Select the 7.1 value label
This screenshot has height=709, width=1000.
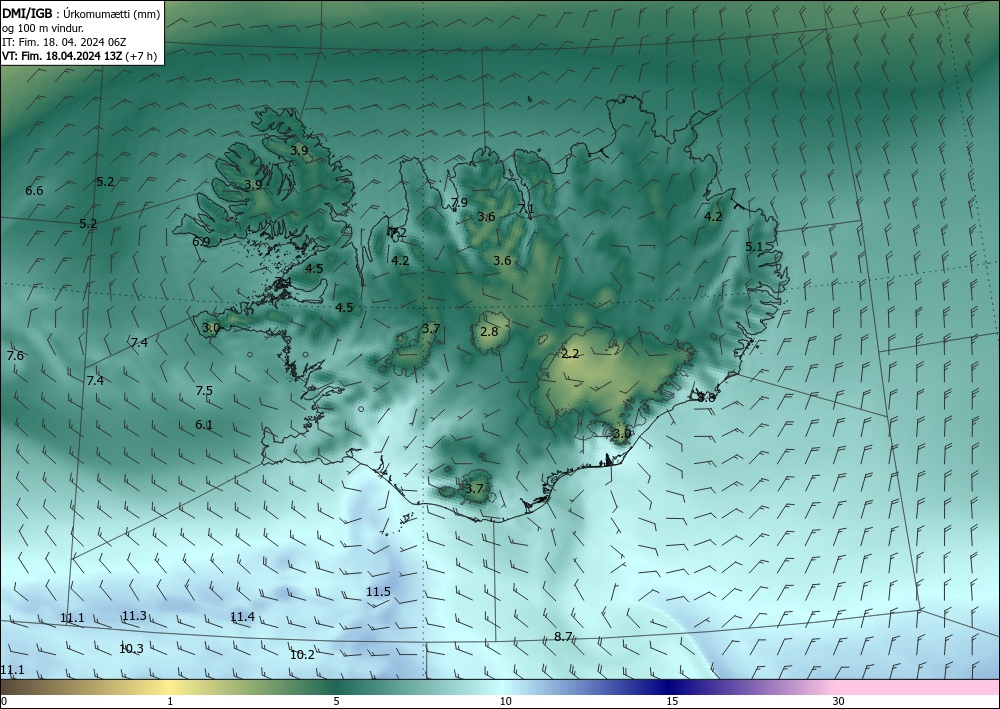526,208
